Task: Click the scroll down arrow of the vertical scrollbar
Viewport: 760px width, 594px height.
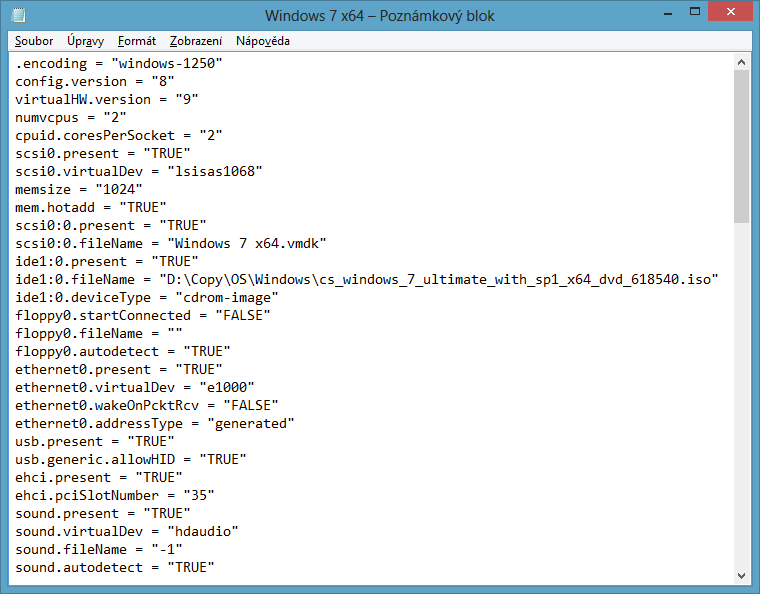Action: click(x=741, y=574)
